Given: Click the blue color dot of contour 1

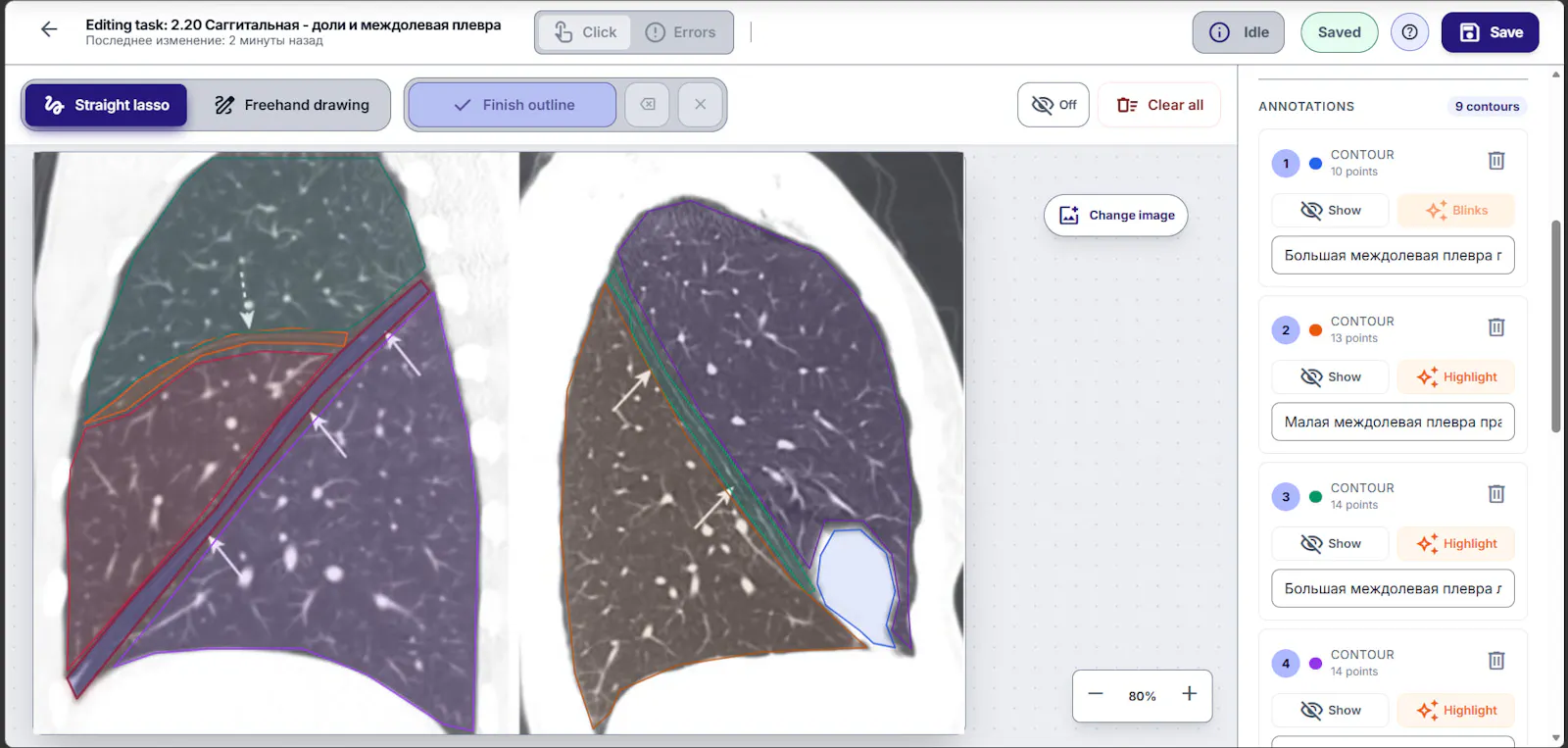Looking at the screenshot, I should point(1315,164).
